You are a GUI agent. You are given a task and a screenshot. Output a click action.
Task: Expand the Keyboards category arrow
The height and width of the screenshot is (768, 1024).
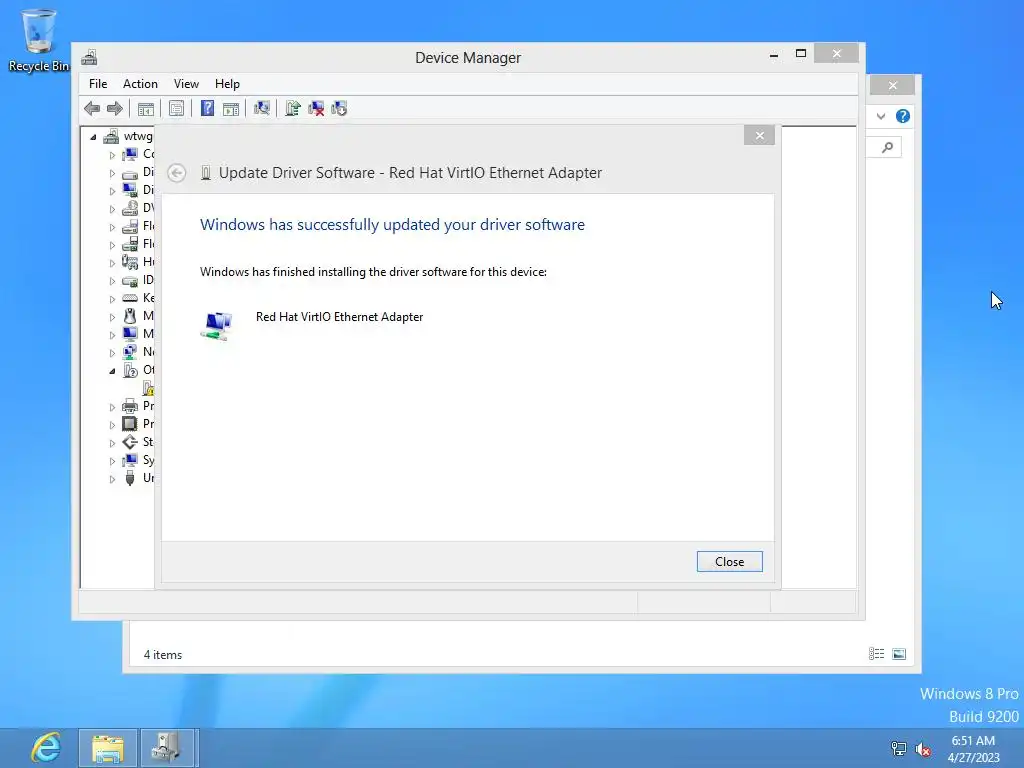click(x=112, y=299)
